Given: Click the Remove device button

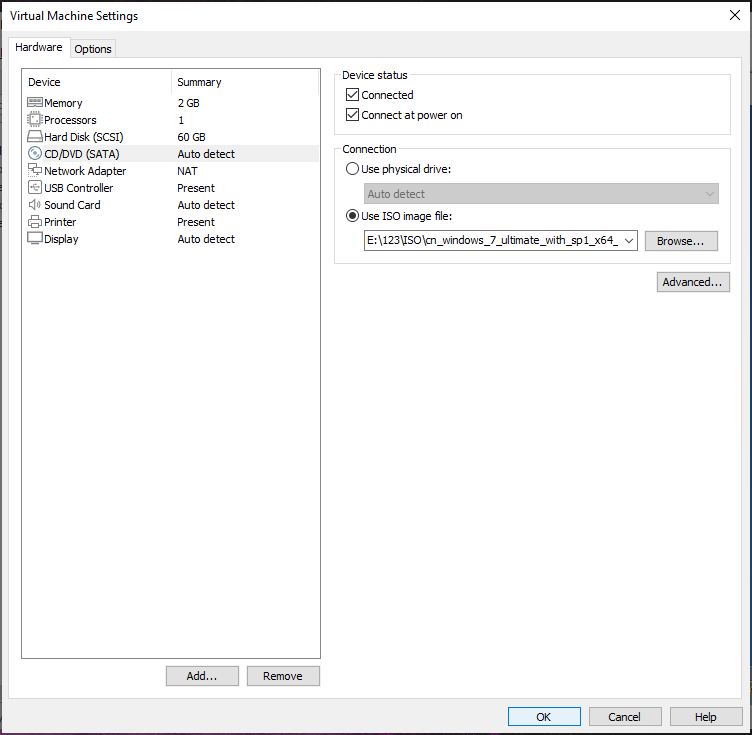Looking at the screenshot, I should [283, 676].
